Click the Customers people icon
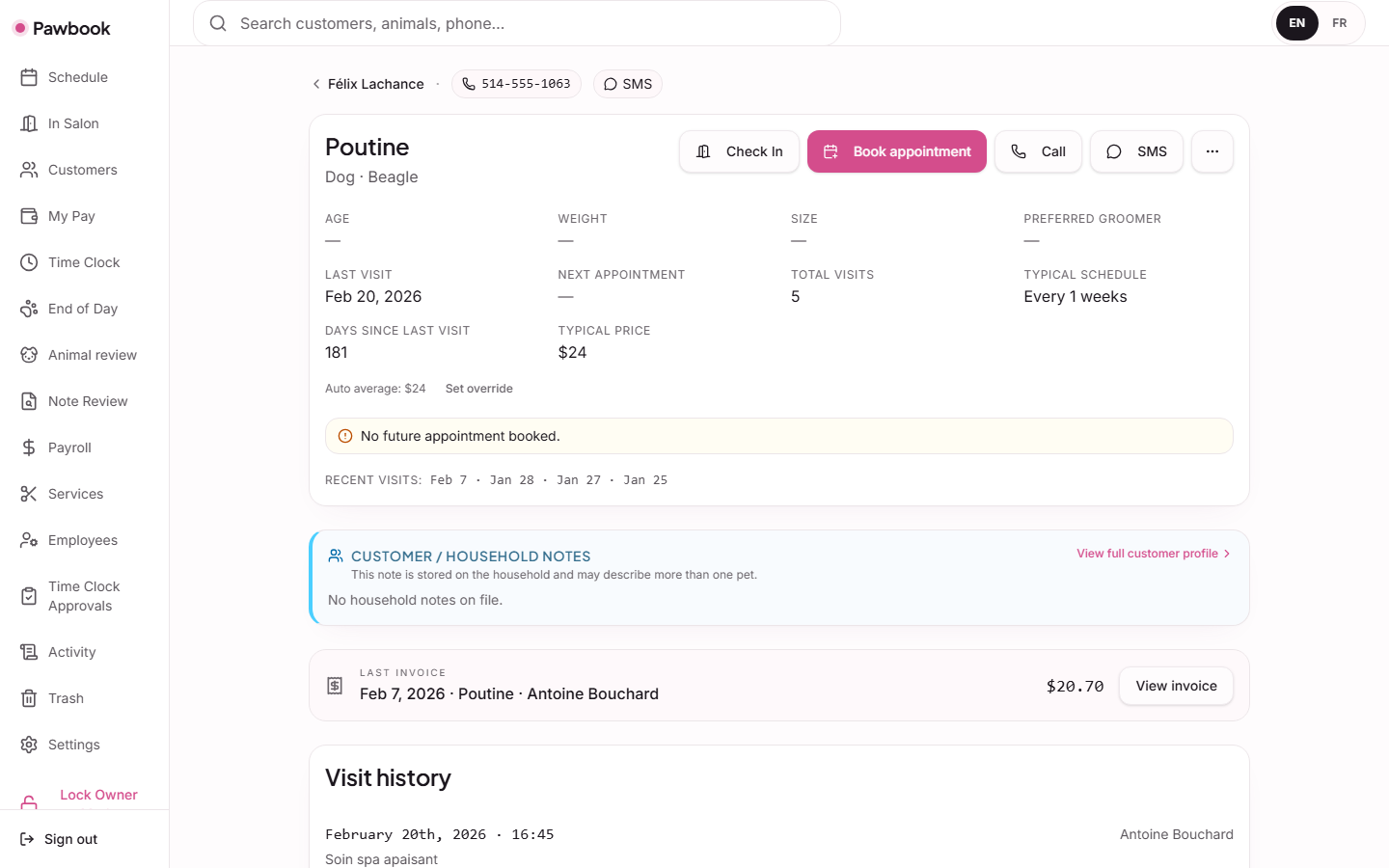1389x868 pixels. [x=29, y=170]
